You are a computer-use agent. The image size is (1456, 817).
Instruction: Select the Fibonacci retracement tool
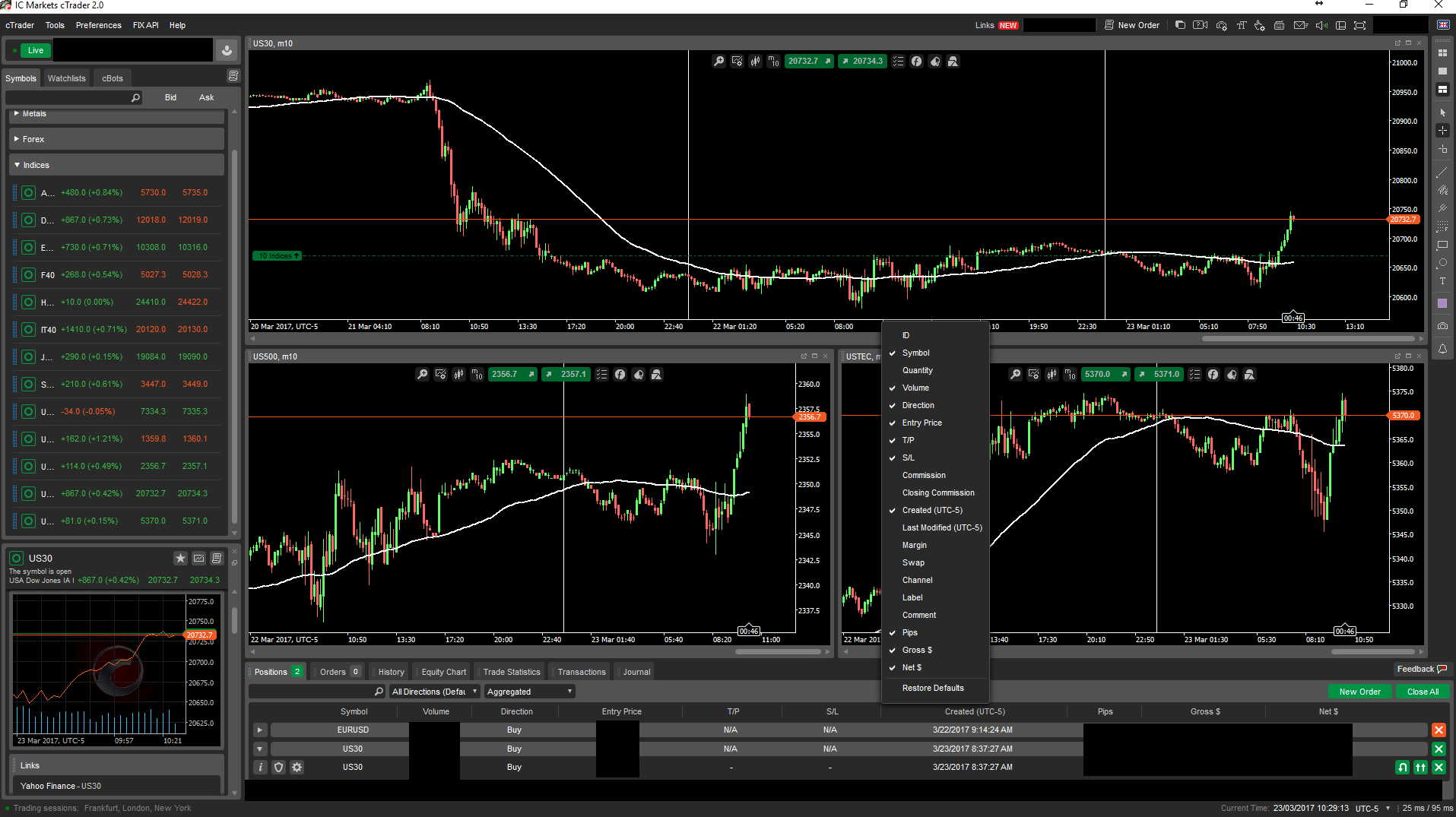tap(1442, 226)
